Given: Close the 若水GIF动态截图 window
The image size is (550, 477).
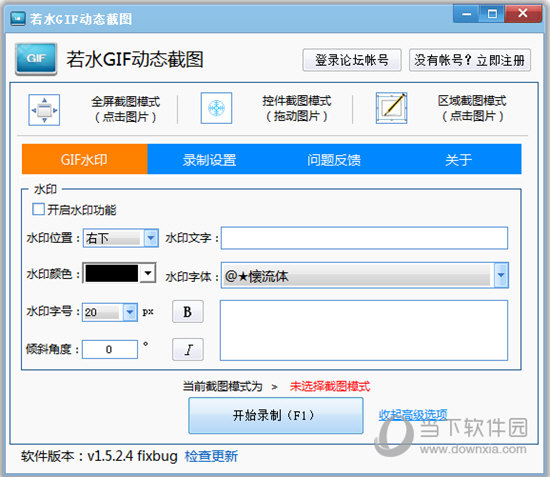Looking at the screenshot, I should (523, 14).
